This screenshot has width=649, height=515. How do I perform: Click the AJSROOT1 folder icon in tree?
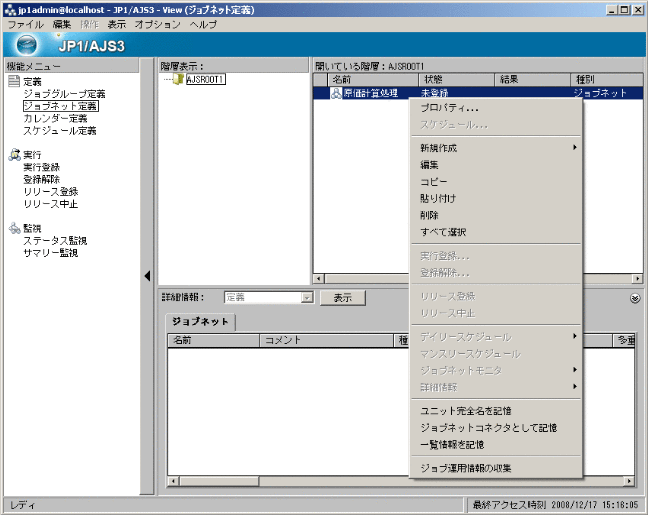pyautogui.click(x=178, y=79)
